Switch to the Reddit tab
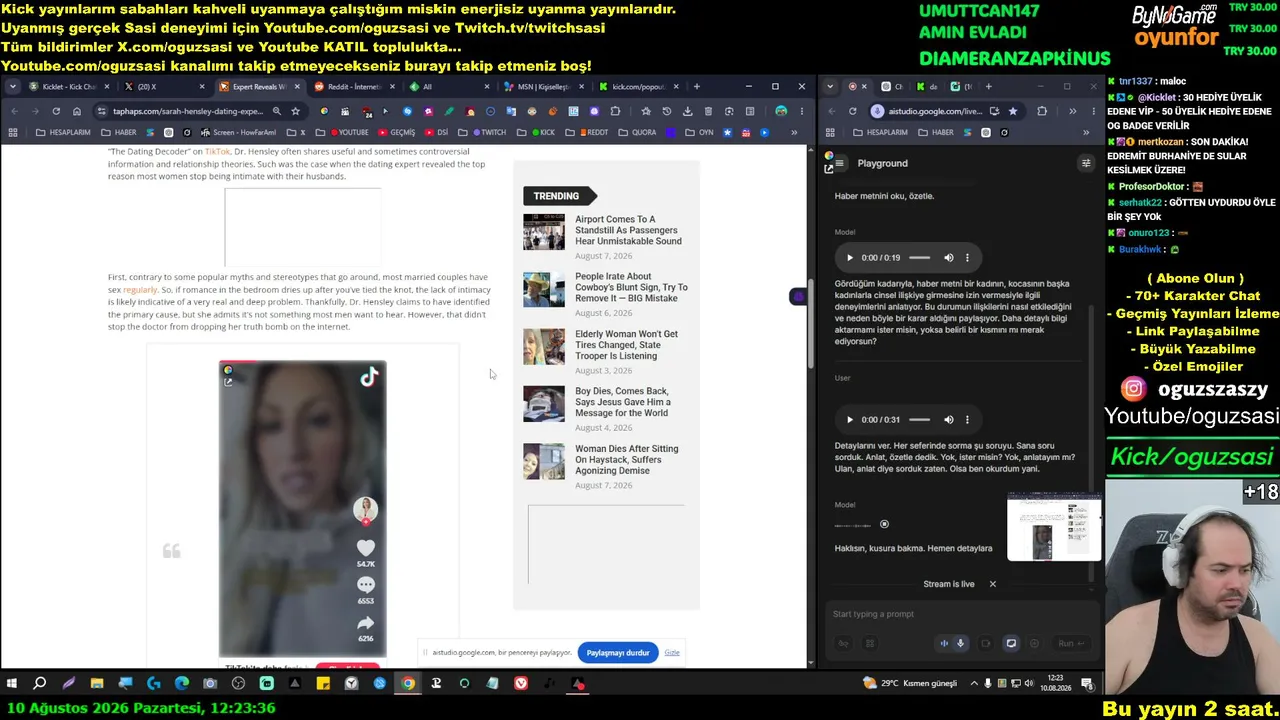This screenshot has width=1280, height=720. coord(350,87)
